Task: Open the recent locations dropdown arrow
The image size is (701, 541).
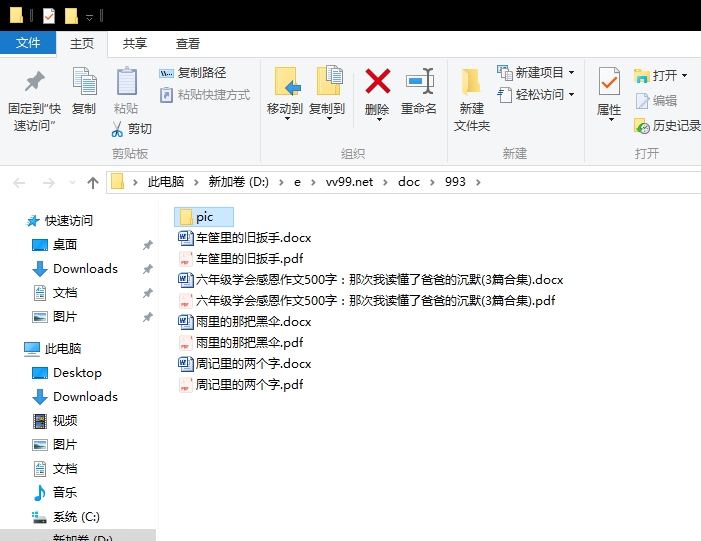Action: pos(72,182)
